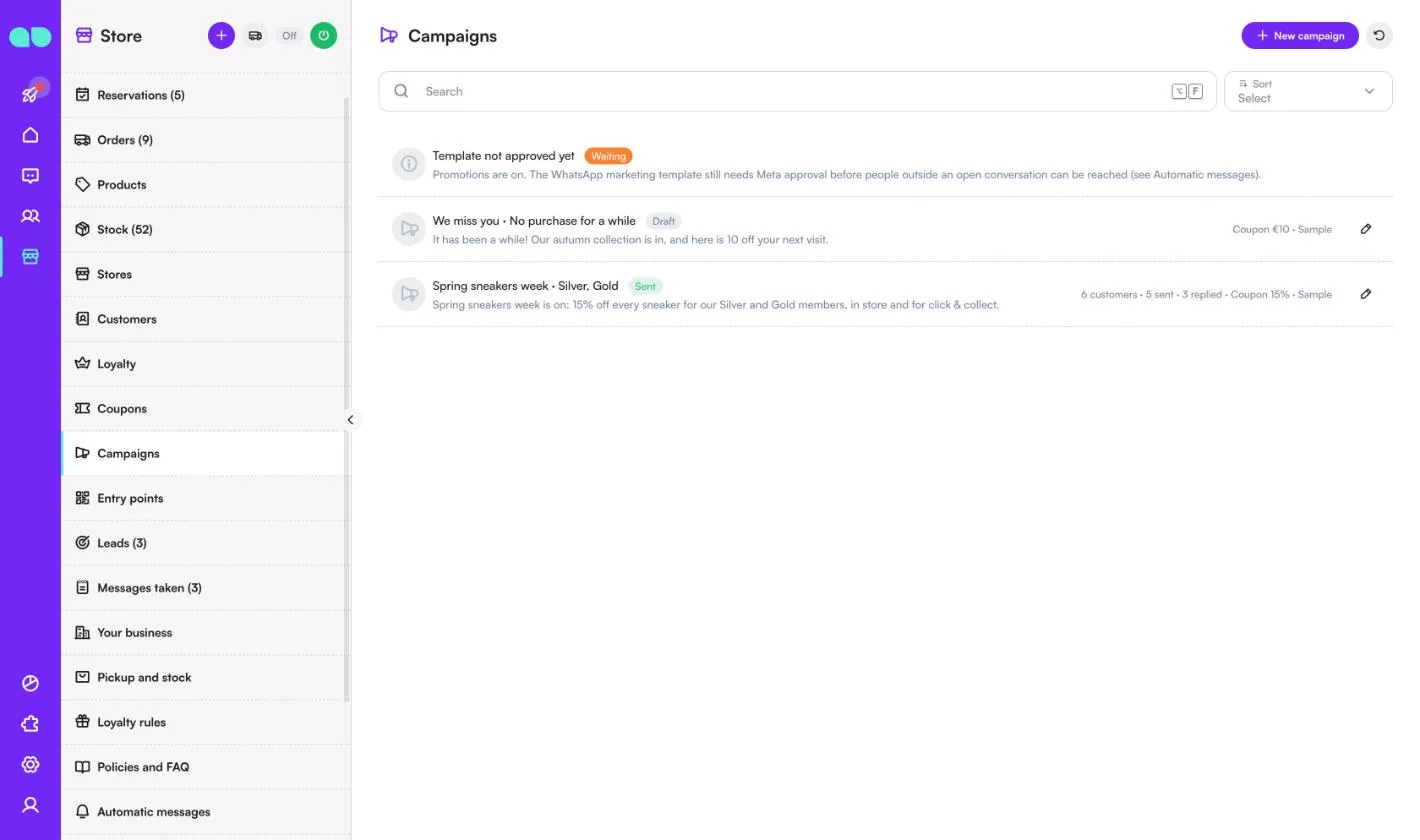Click the Search campaigns input field
1420x840 pixels.
click(x=797, y=91)
